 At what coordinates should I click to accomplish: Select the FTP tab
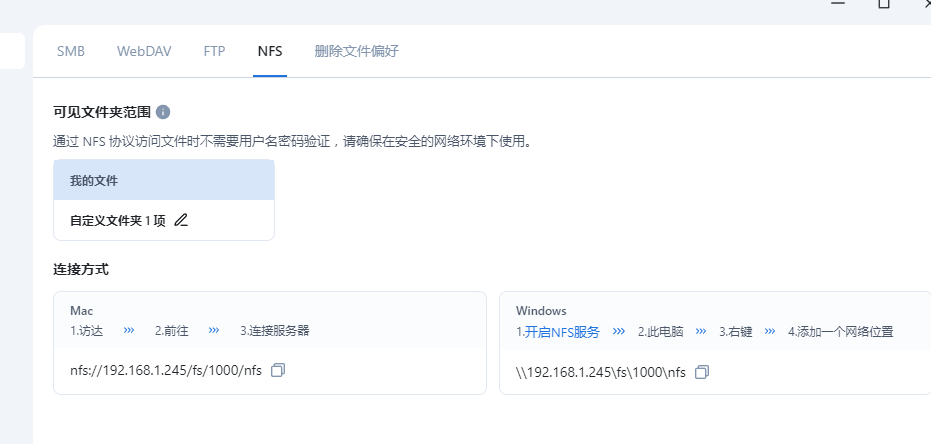coord(214,51)
